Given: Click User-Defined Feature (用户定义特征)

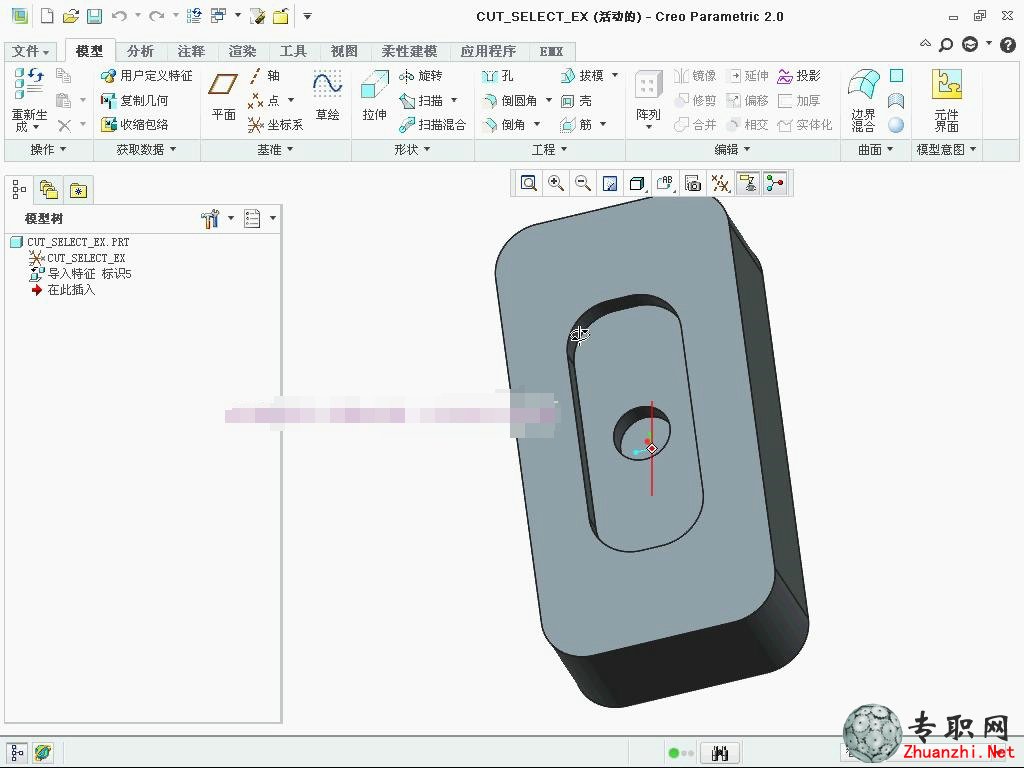Looking at the screenshot, I should click(146, 76).
